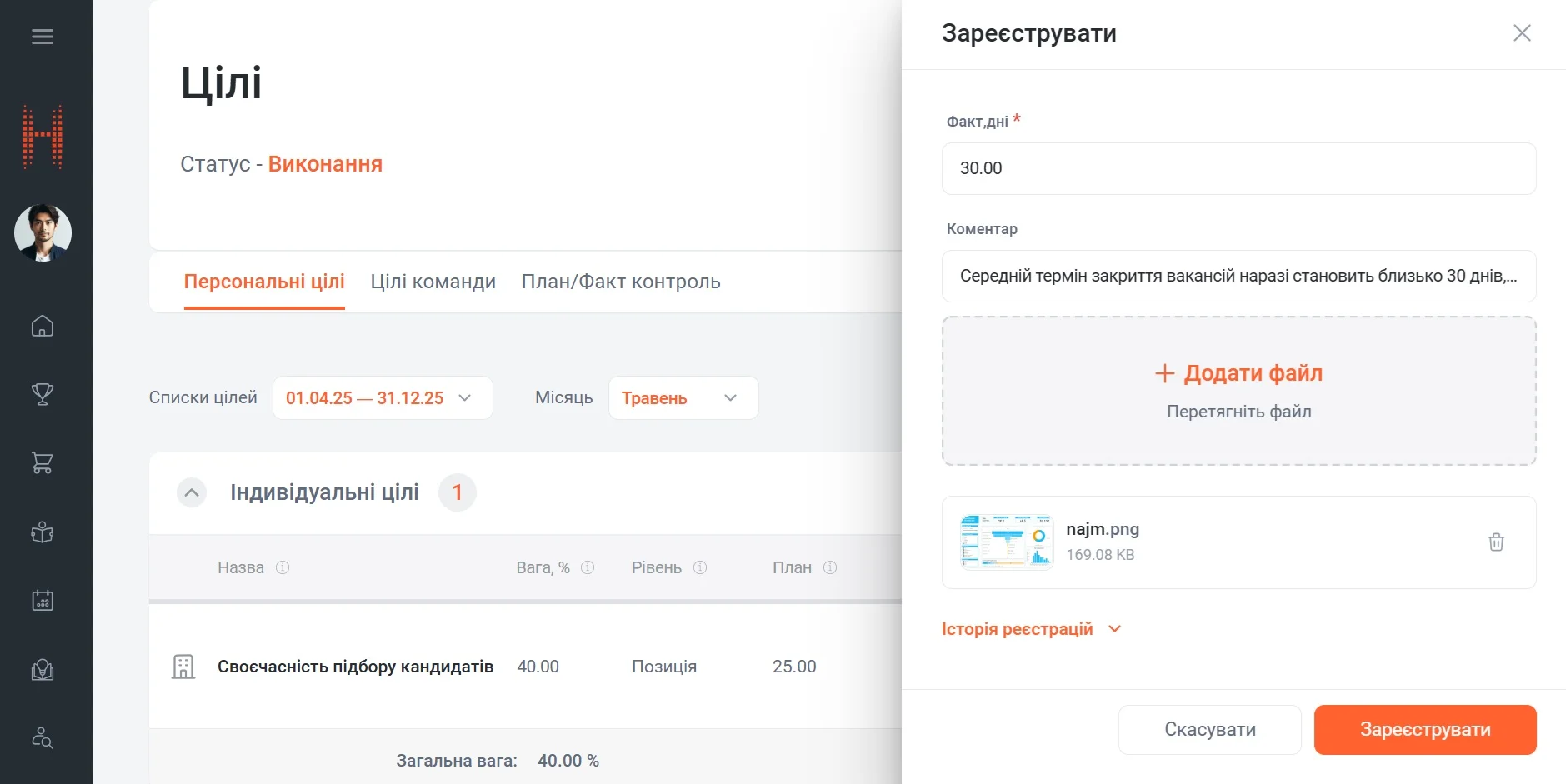This screenshot has height=784, width=1566.
Task: Collapse the Індивідуальні цілі section
Action: tap(191, 492)
